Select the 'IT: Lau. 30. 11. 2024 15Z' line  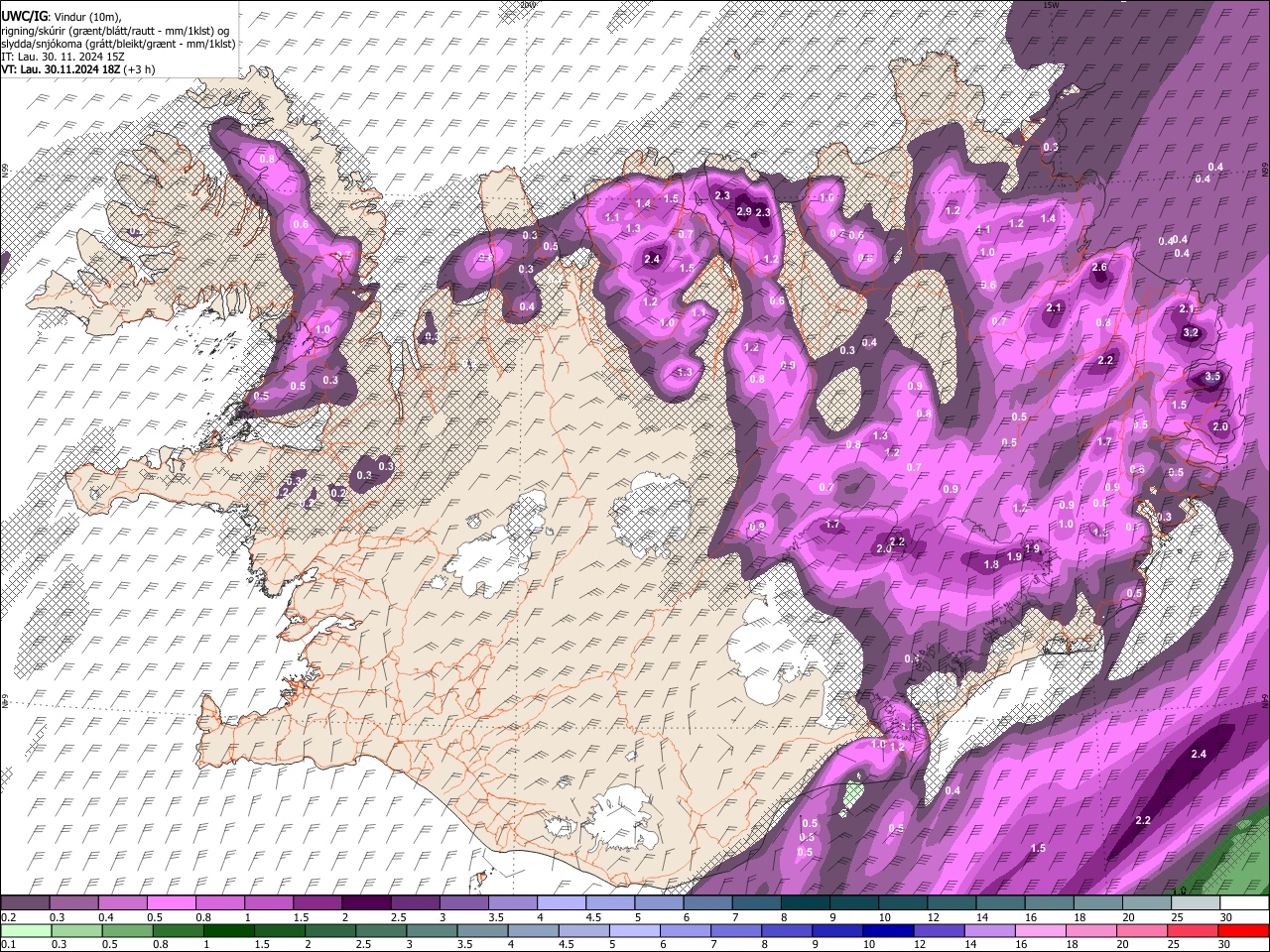pos(63,57)
